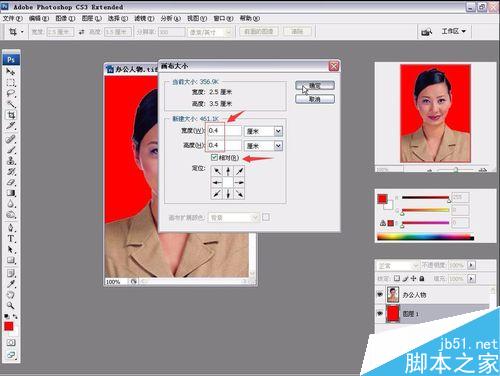The height and width of the screenshot is (376, 500).
Task: Select the History Brush tool
Action: click(x=11, y=172)
